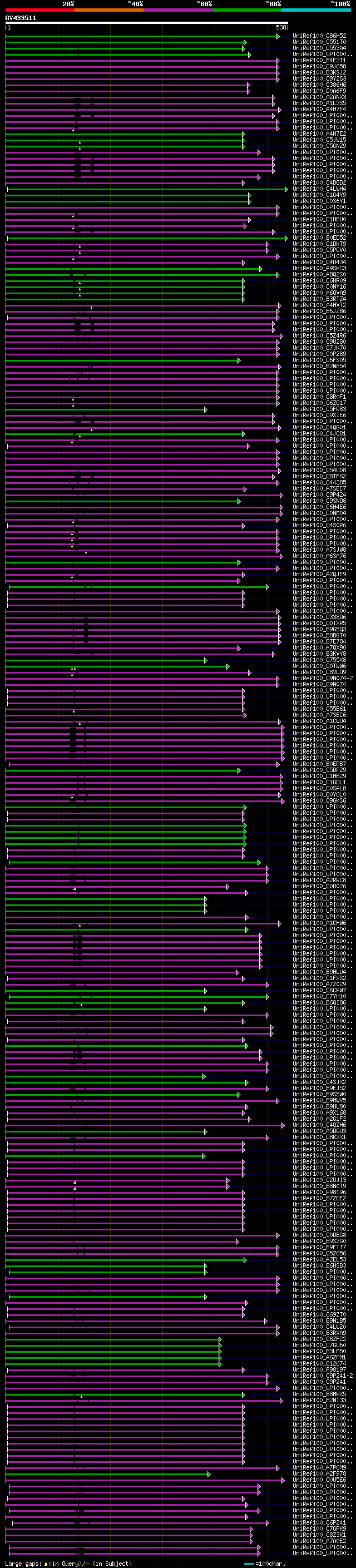Select the UniRef100_A1CWU4 label
Viewport: 356px width, 1568px height.
point(319,721)
